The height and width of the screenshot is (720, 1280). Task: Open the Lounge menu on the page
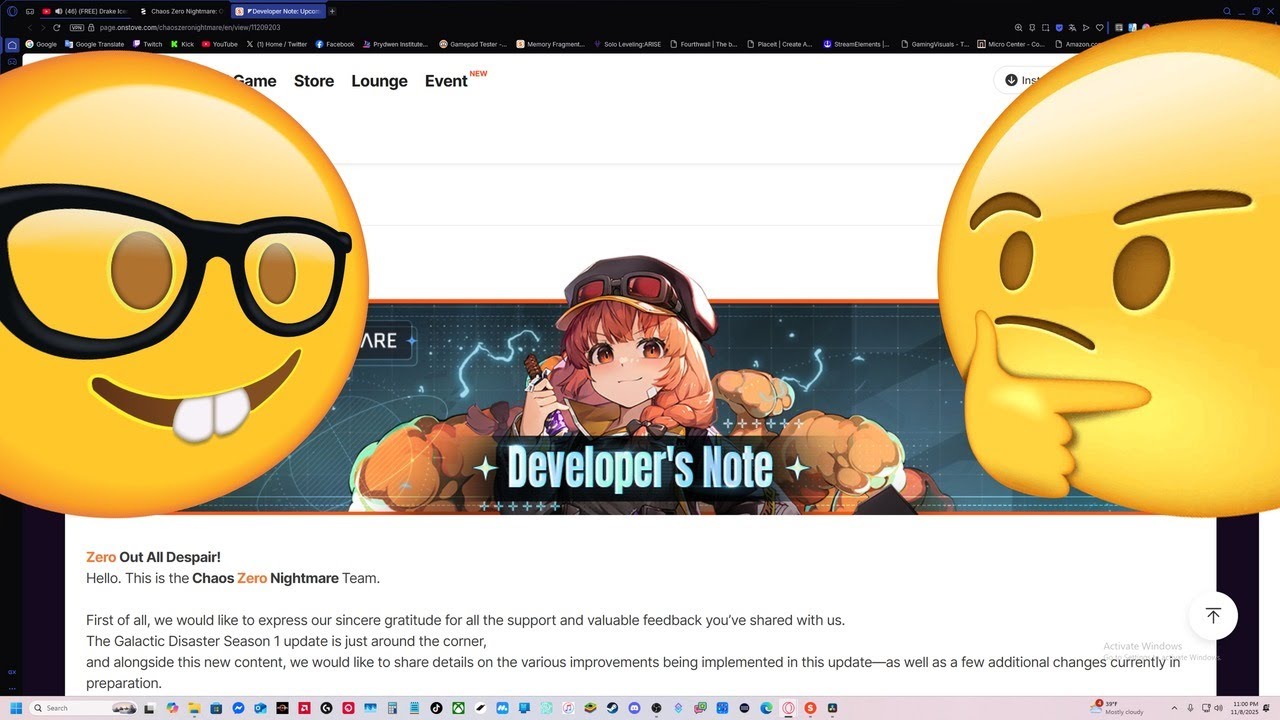[379, 81]
